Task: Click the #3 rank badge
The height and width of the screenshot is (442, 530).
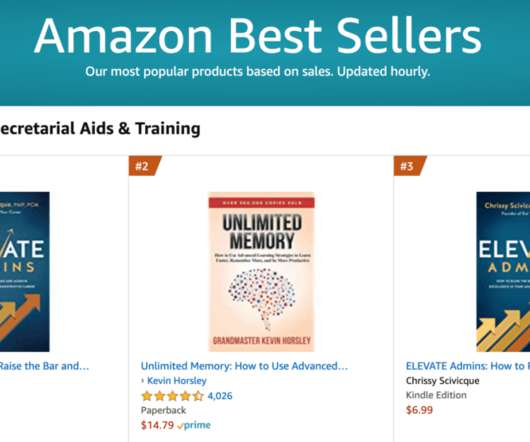Action: pos(409,166)
